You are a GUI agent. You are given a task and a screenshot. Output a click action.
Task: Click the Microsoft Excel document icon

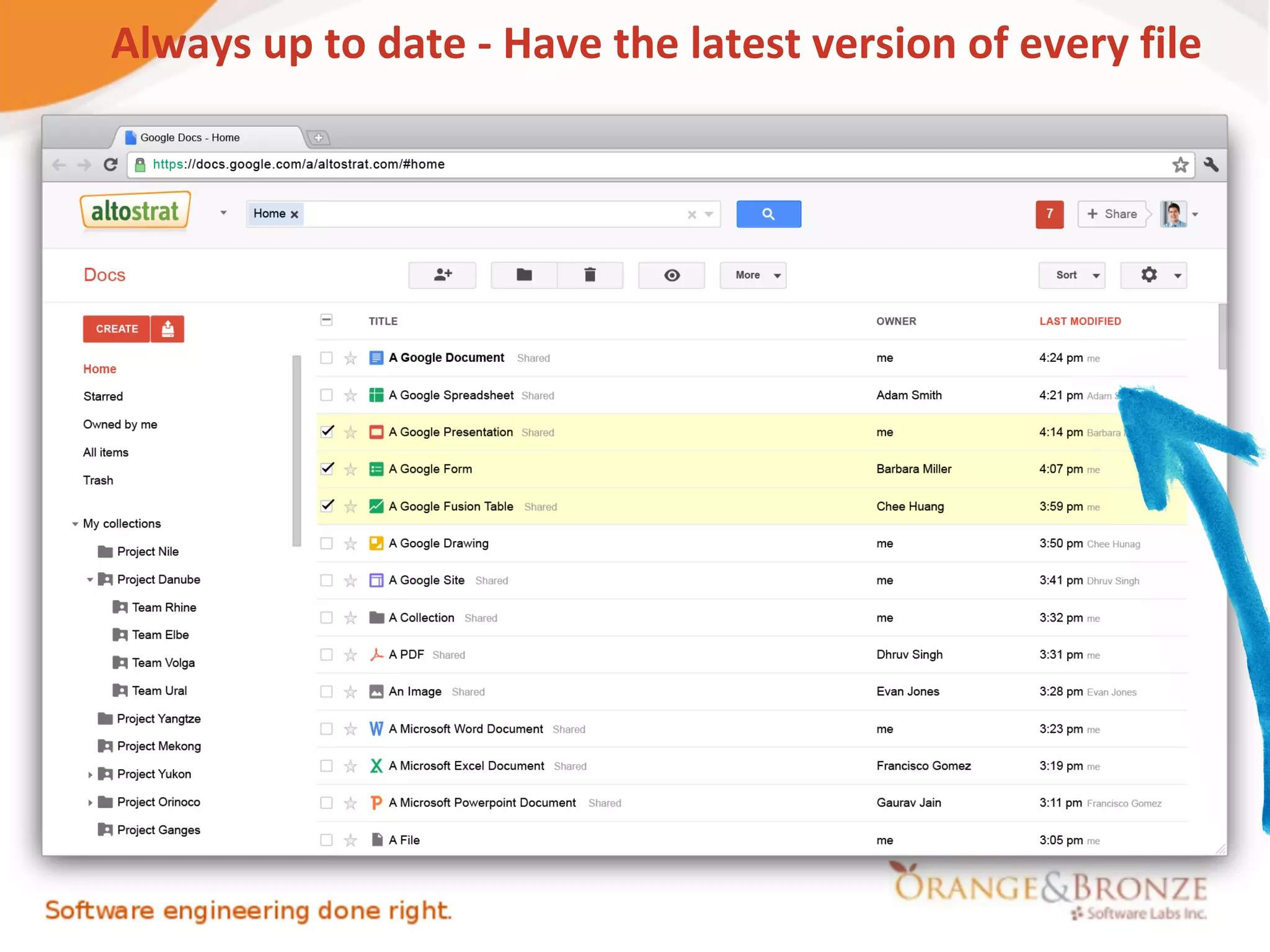(x=376, y=766)
